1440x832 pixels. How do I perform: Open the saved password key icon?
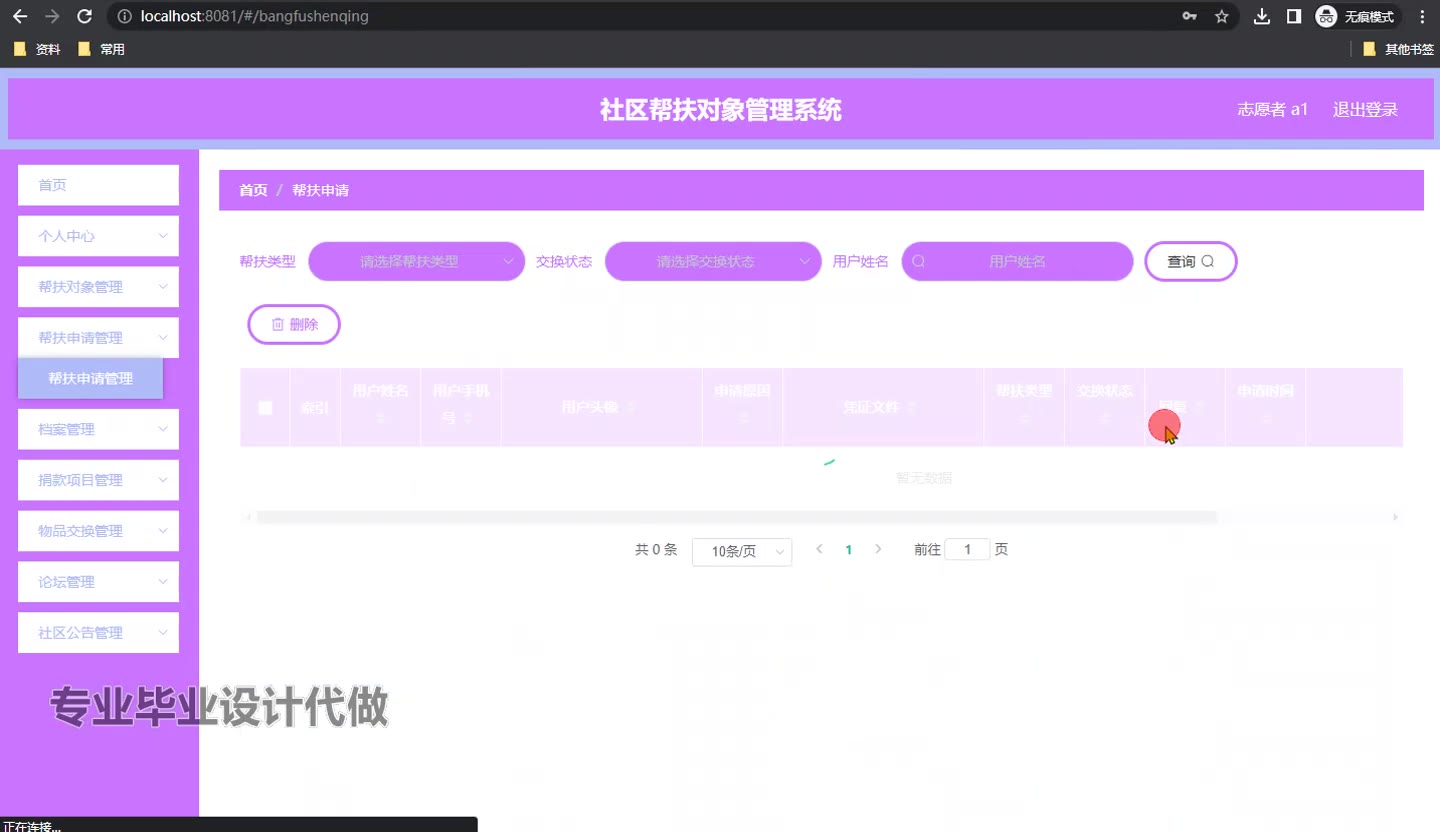tap(1190, 16)
